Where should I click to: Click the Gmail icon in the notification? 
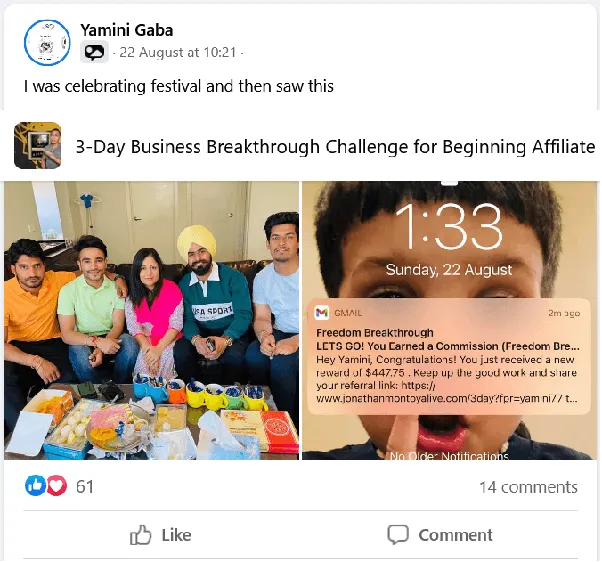pyautogui.click(x=321, y=313)
